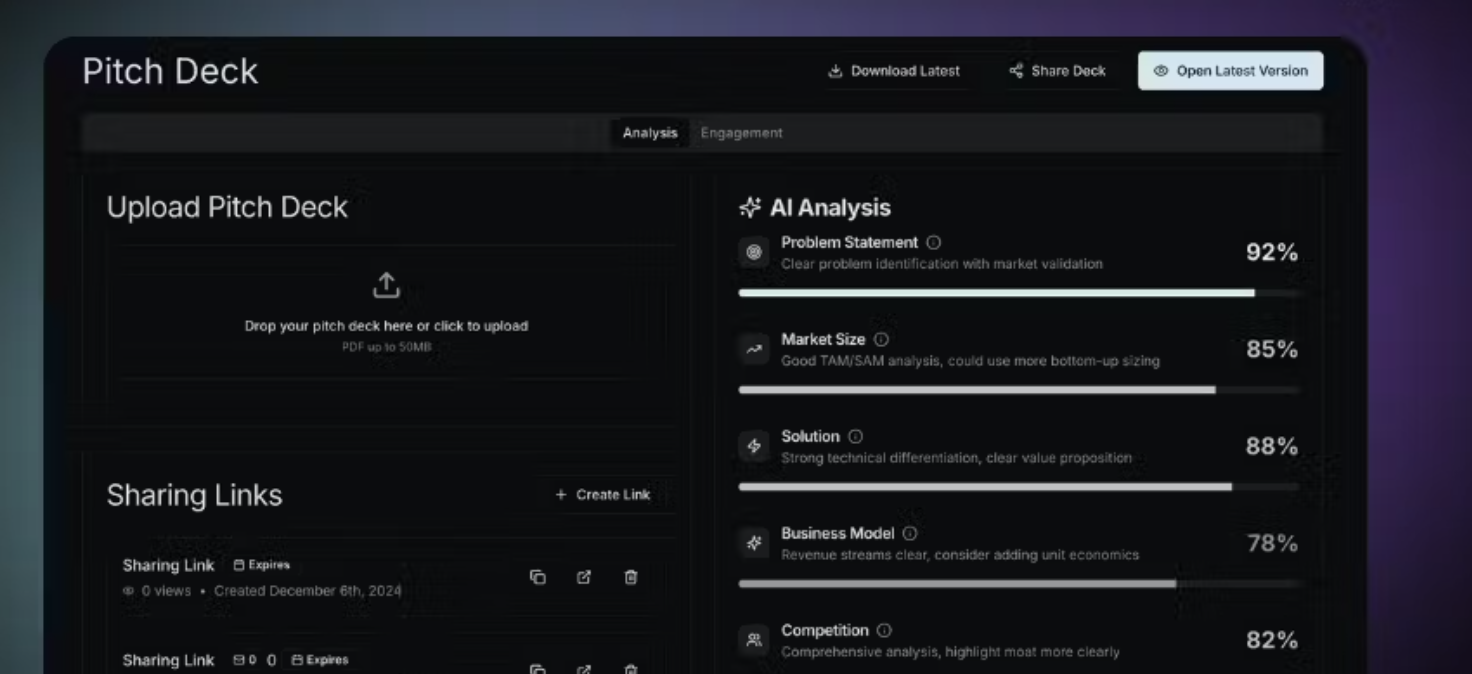The height and width of the screenshot is (674, 1472).
Task: Show info for Market Size
Action: click(x=881, y=340)
